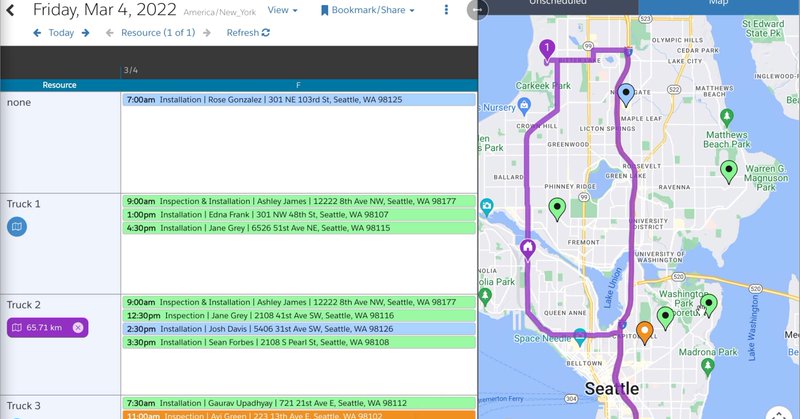
Task: Click green pin near Warren G. Magnuson Park
Action: [729, 170]
